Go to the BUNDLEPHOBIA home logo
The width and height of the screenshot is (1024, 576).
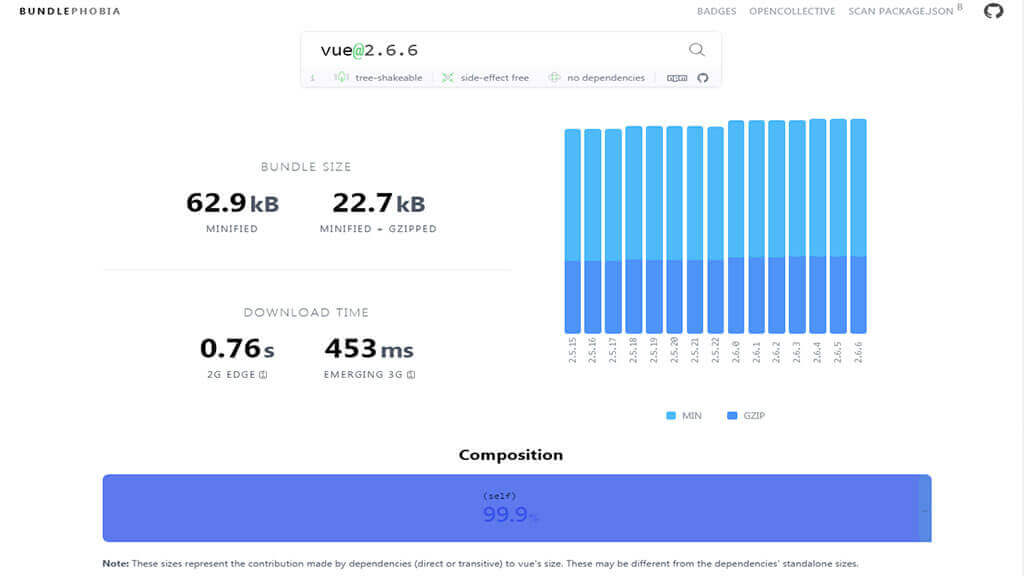click(70, 11)
